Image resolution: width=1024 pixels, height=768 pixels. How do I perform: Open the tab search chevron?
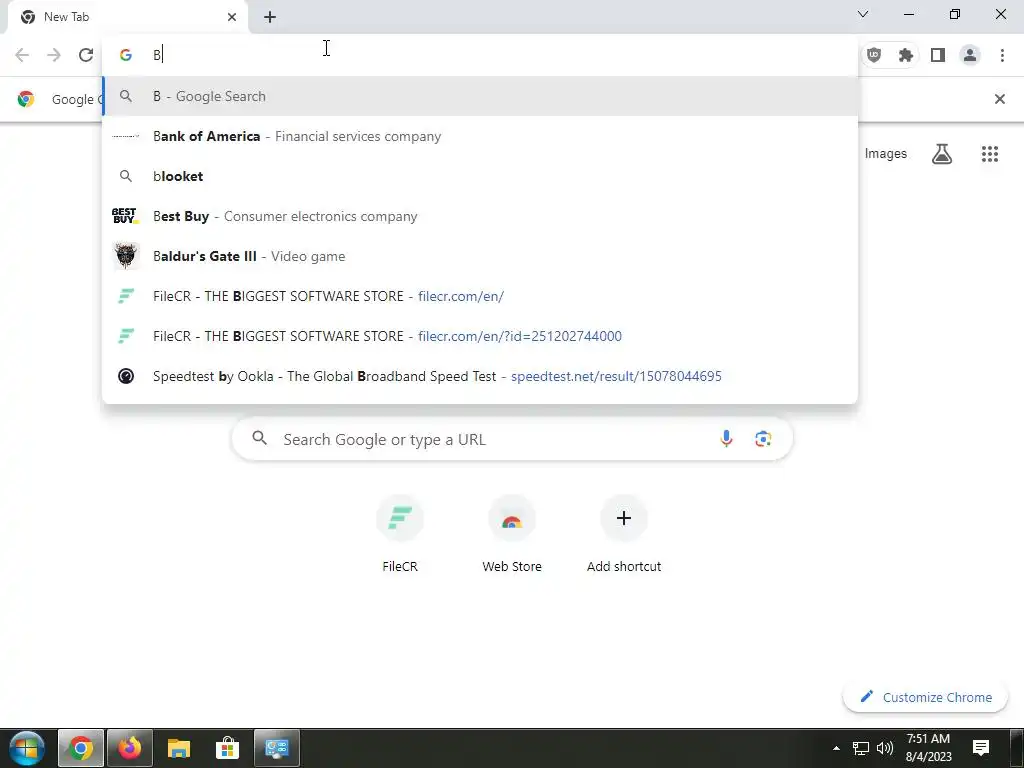click(x=863, y=14)
